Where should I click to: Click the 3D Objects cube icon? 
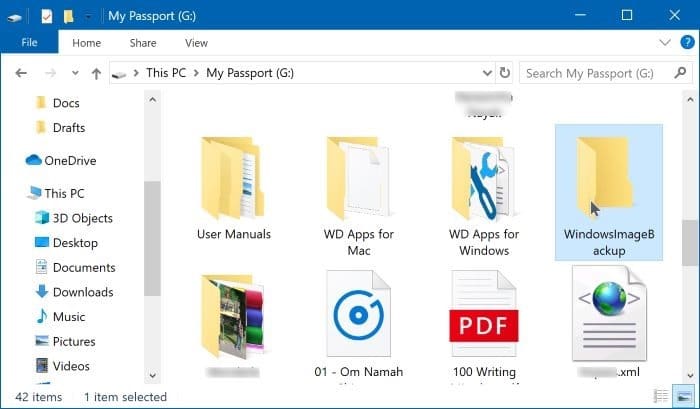pos(42,217)
